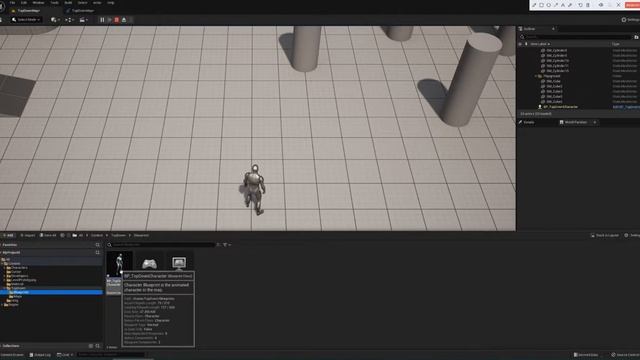The height and width of the screenshot is (360, 640).
Task: Open the Tools menu
Action: [54, 2]
